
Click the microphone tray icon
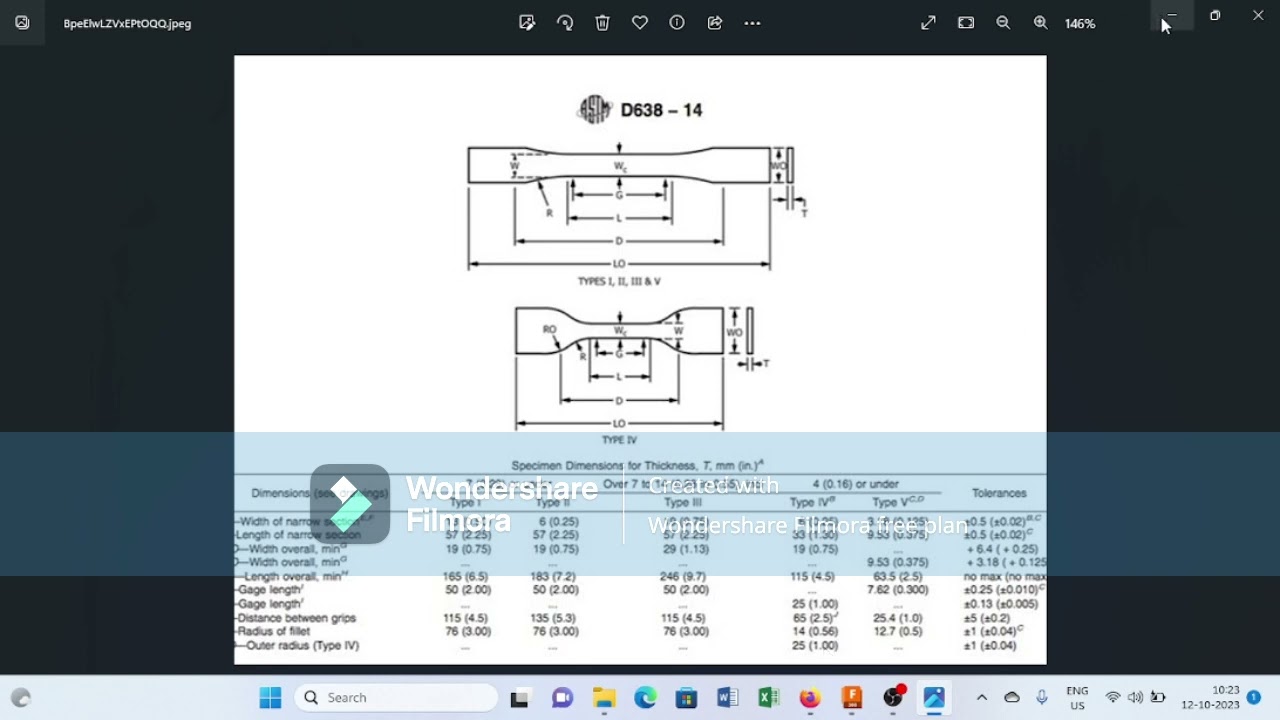[x=1042, y=698]
